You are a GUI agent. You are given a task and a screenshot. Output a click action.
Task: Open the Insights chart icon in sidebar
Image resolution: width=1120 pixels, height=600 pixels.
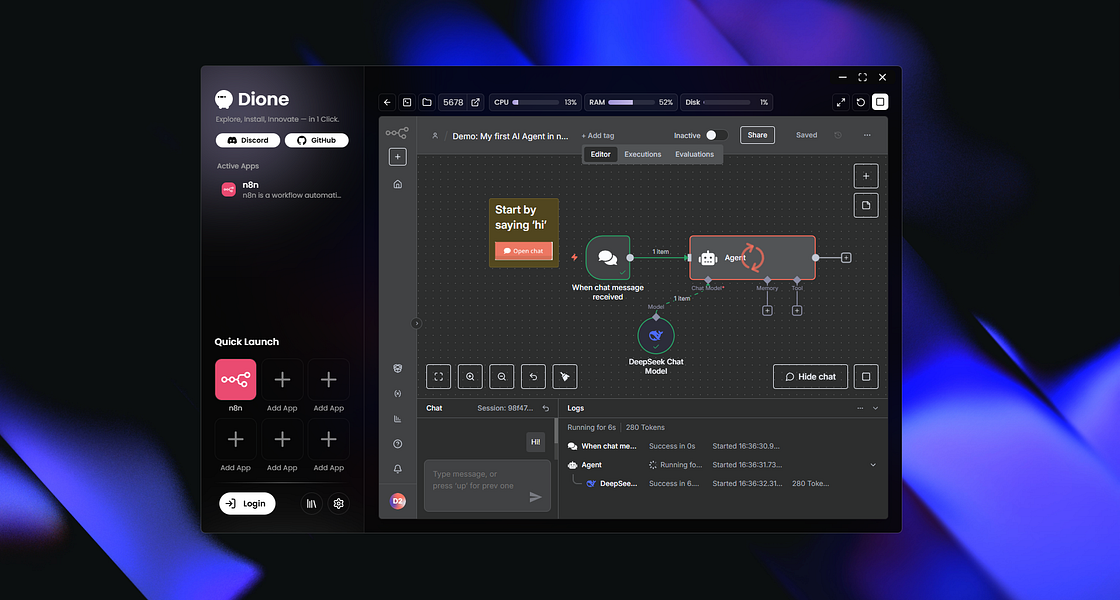(398, 419)
